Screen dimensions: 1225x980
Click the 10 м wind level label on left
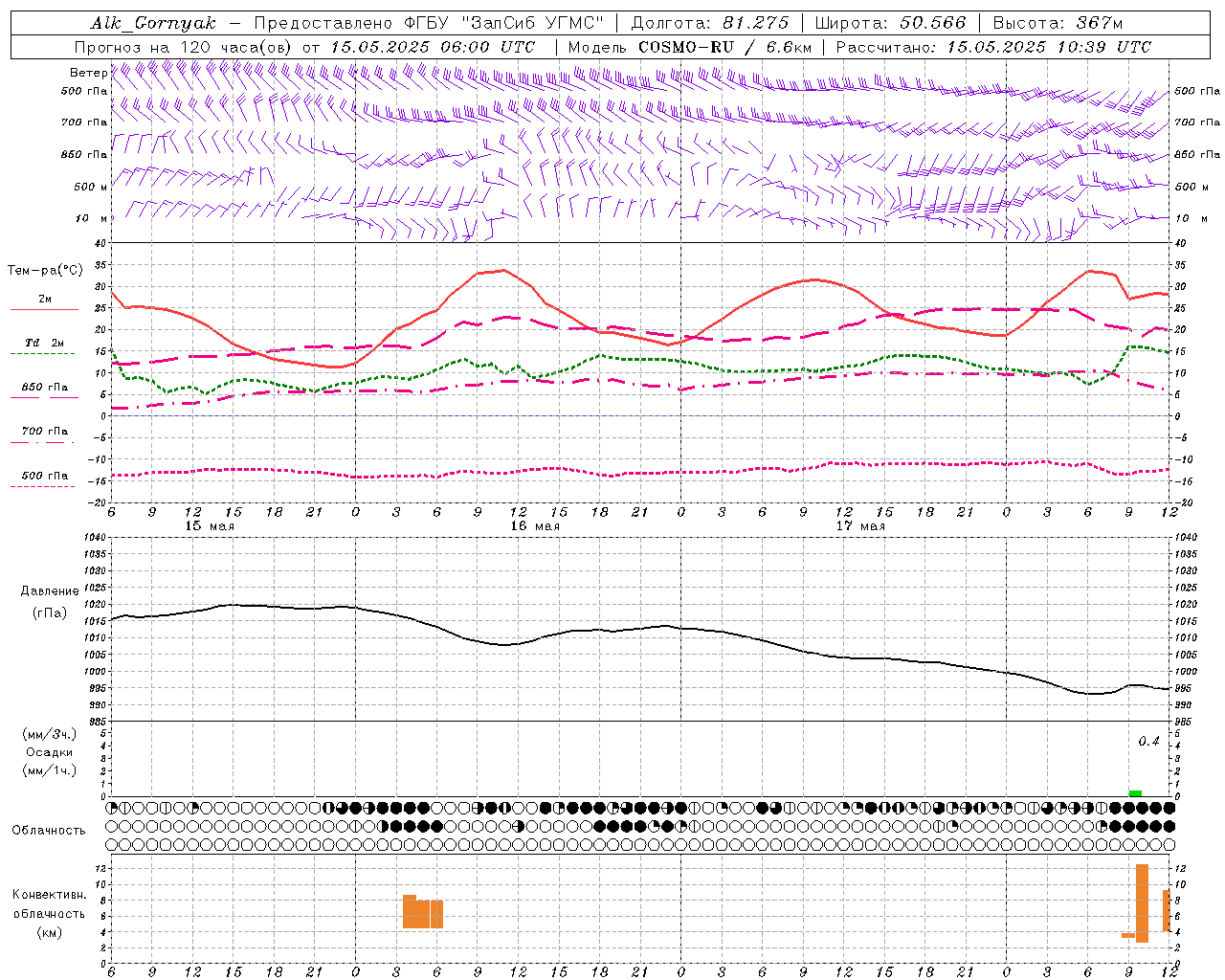[92, 218]
